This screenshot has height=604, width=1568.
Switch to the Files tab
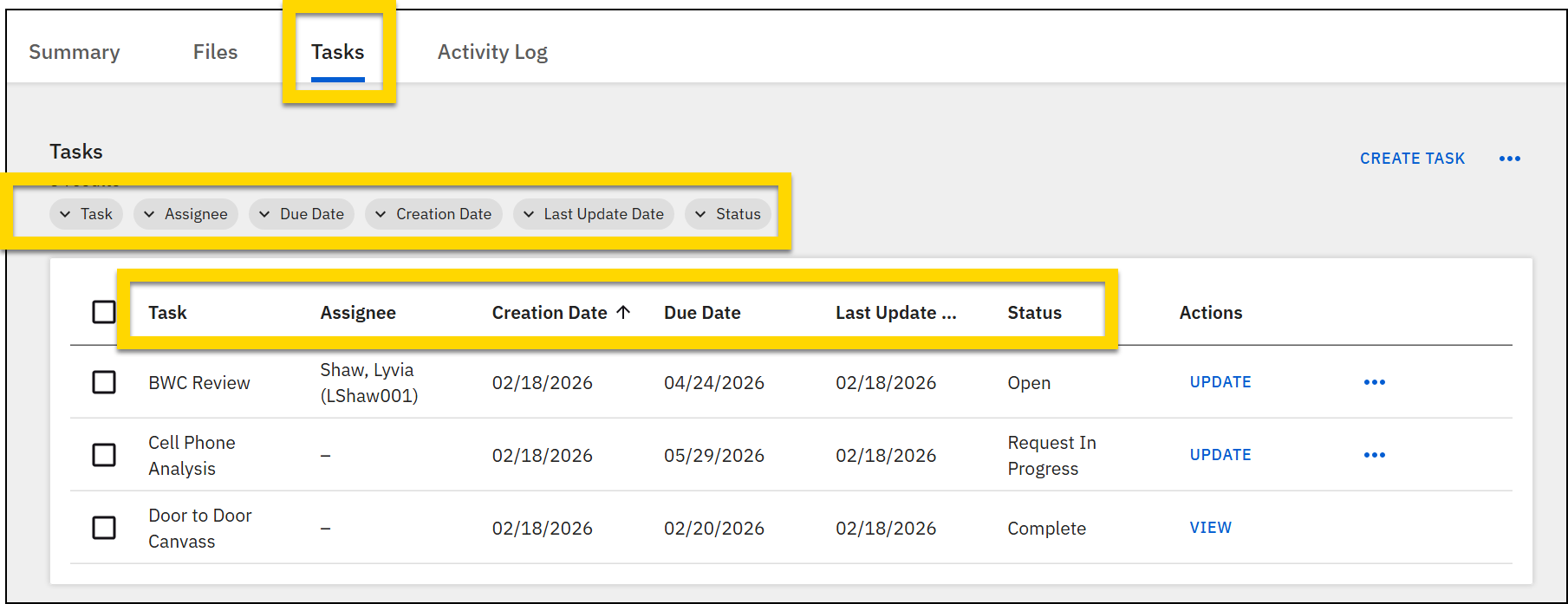(x=215, y=52)
